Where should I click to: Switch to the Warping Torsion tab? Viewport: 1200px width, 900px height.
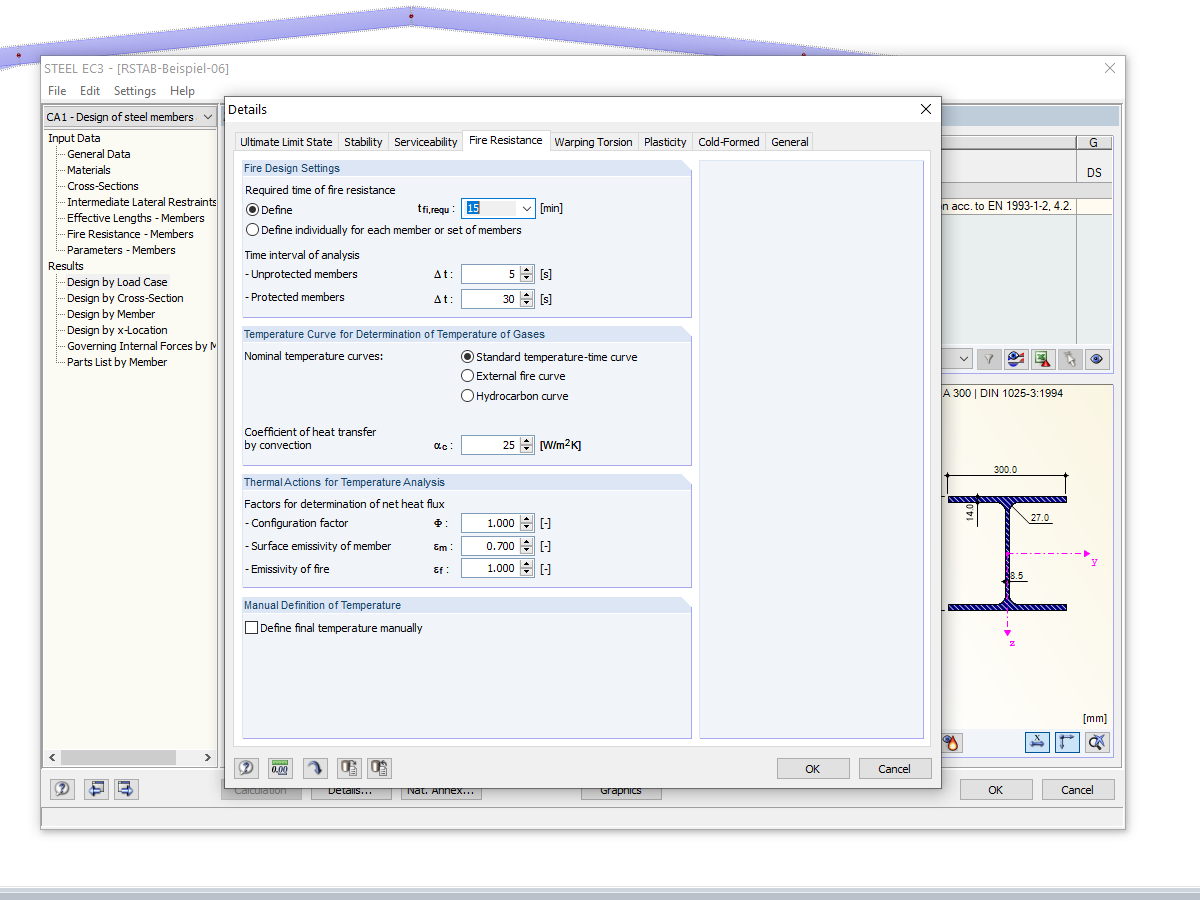pos(593,141)
